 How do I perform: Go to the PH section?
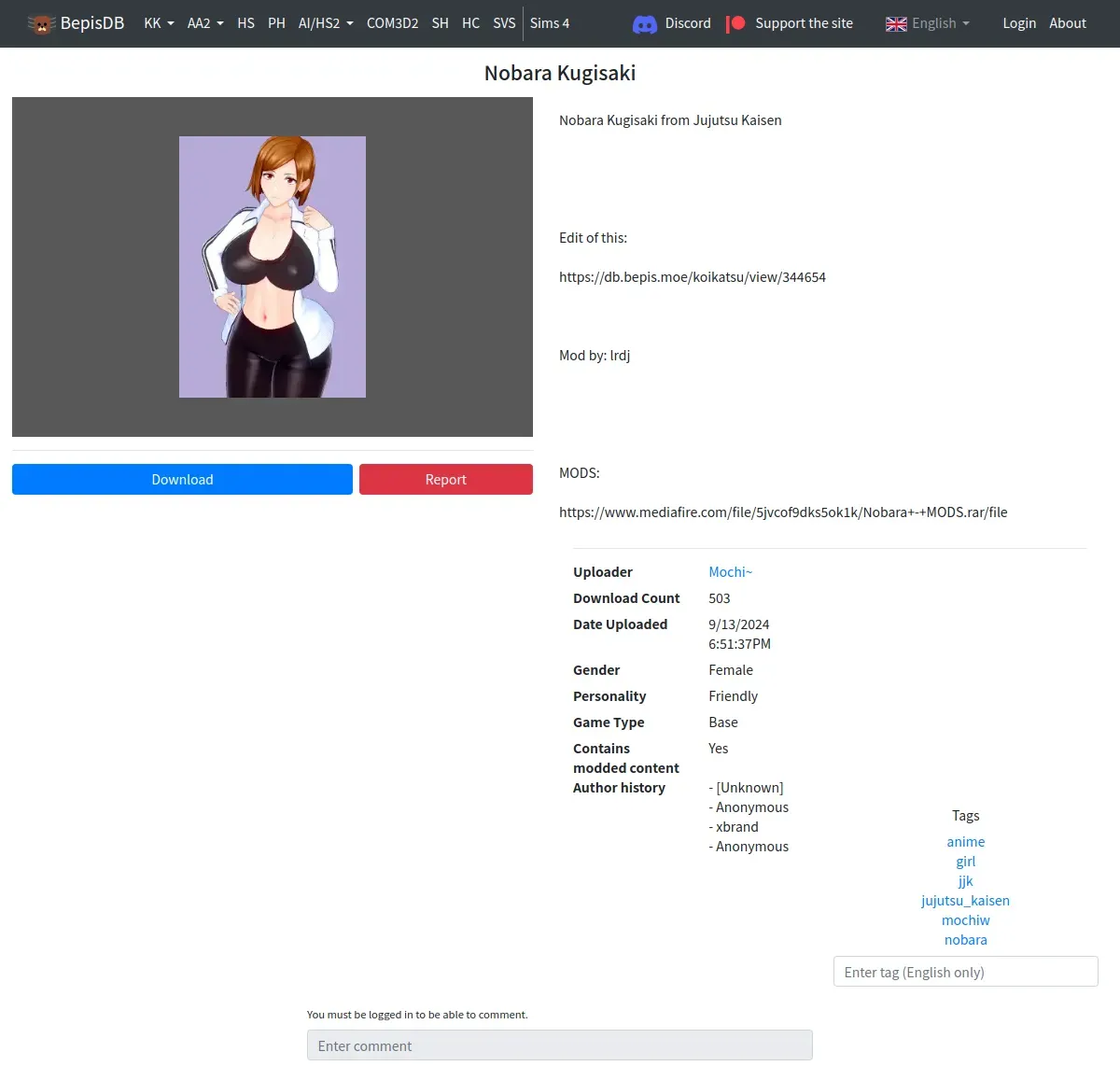[x=276, y=23]
